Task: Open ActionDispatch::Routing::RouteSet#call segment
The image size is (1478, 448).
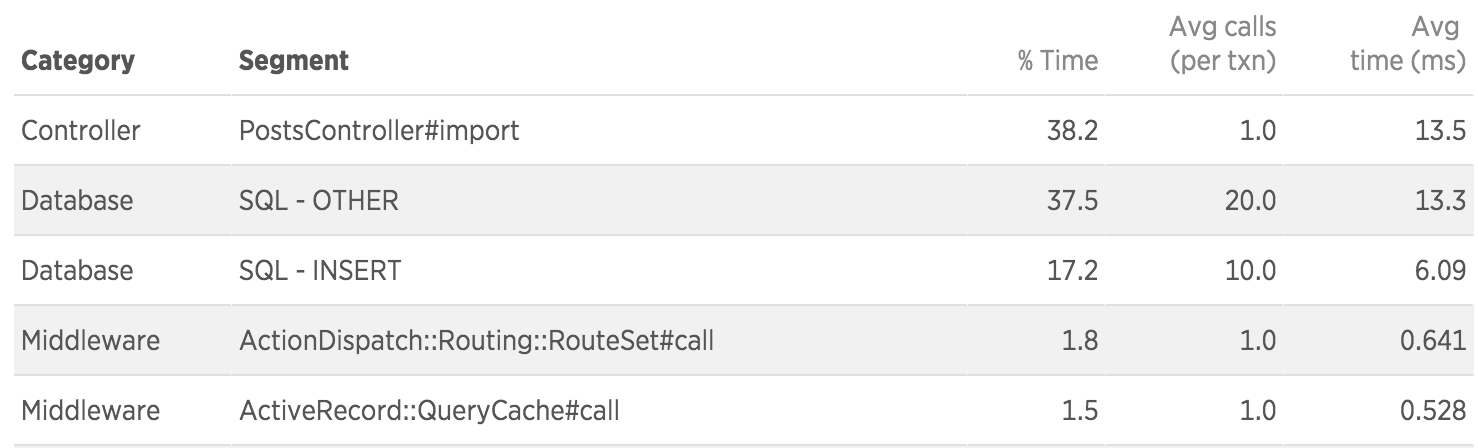Action: pyautogui.click(x=476, y=340)
